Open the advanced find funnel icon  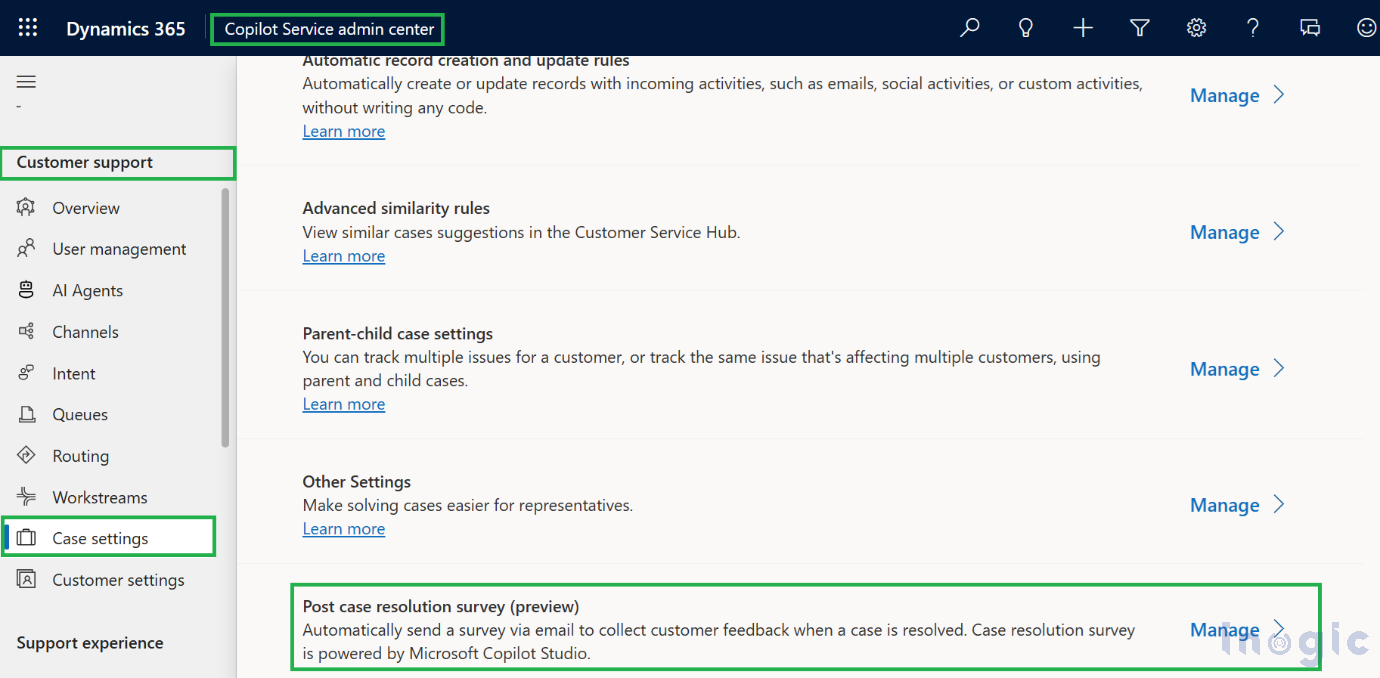click(1139, 28)
